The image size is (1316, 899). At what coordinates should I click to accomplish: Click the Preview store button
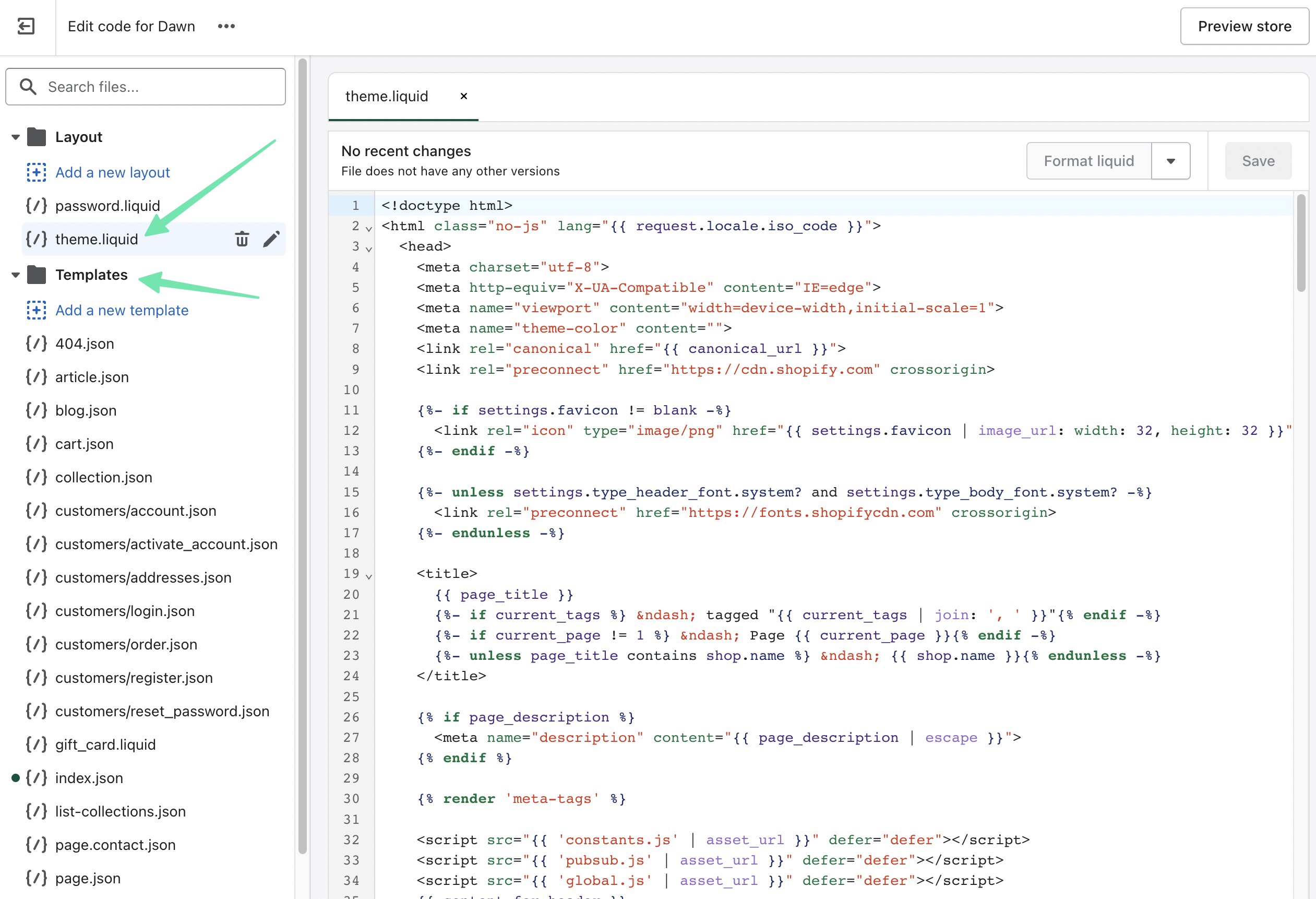point(1244,26)
